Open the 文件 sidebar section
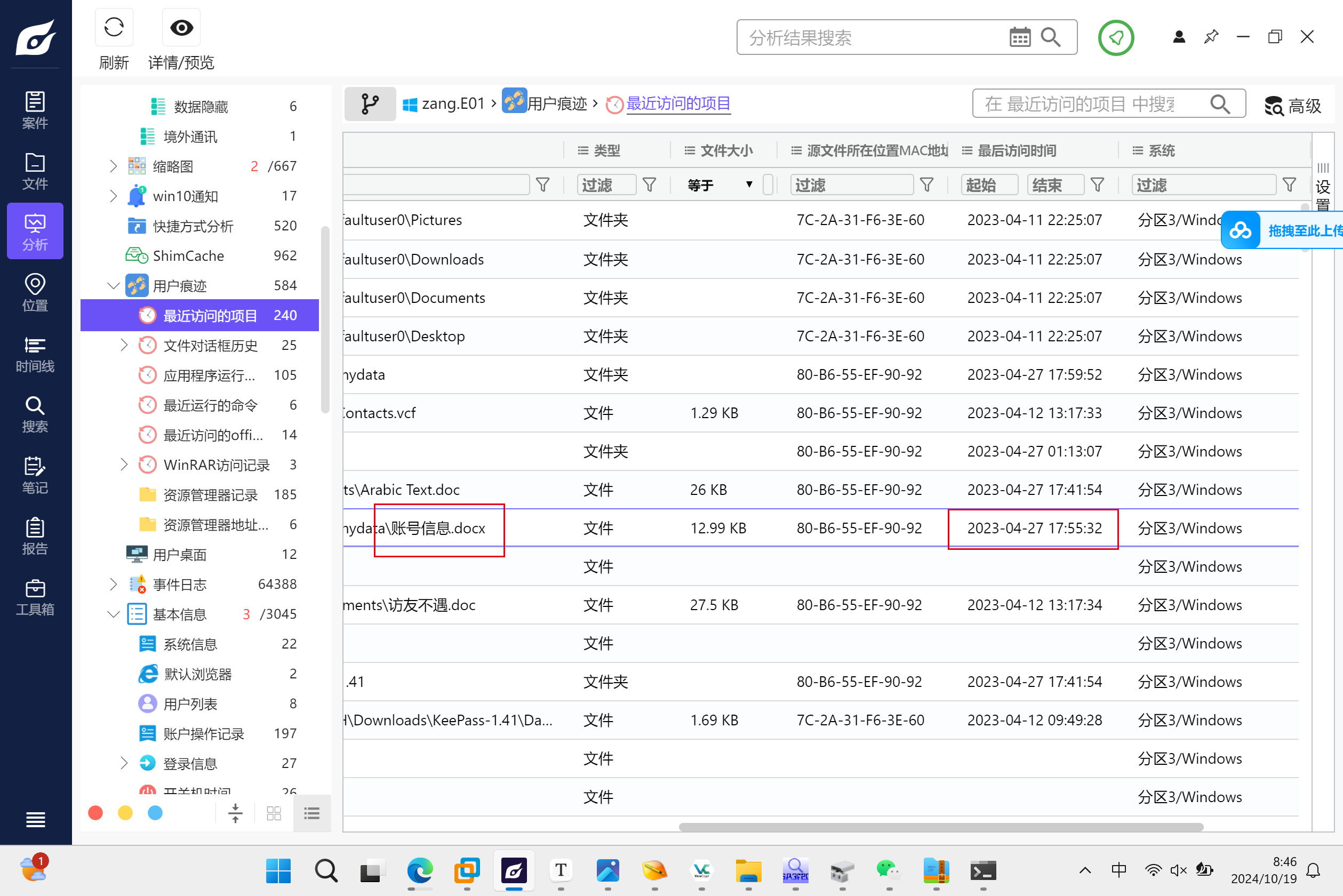 (35, 171)
